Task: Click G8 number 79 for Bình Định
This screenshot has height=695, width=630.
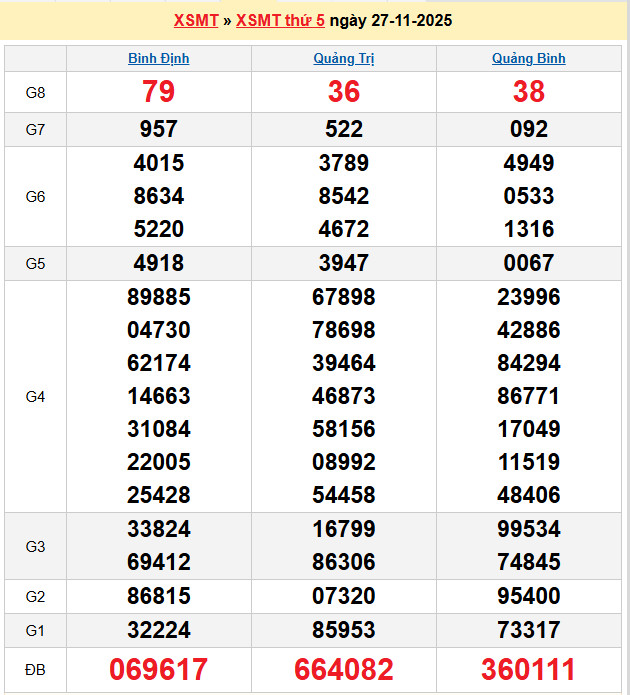Action: [158, 92]
